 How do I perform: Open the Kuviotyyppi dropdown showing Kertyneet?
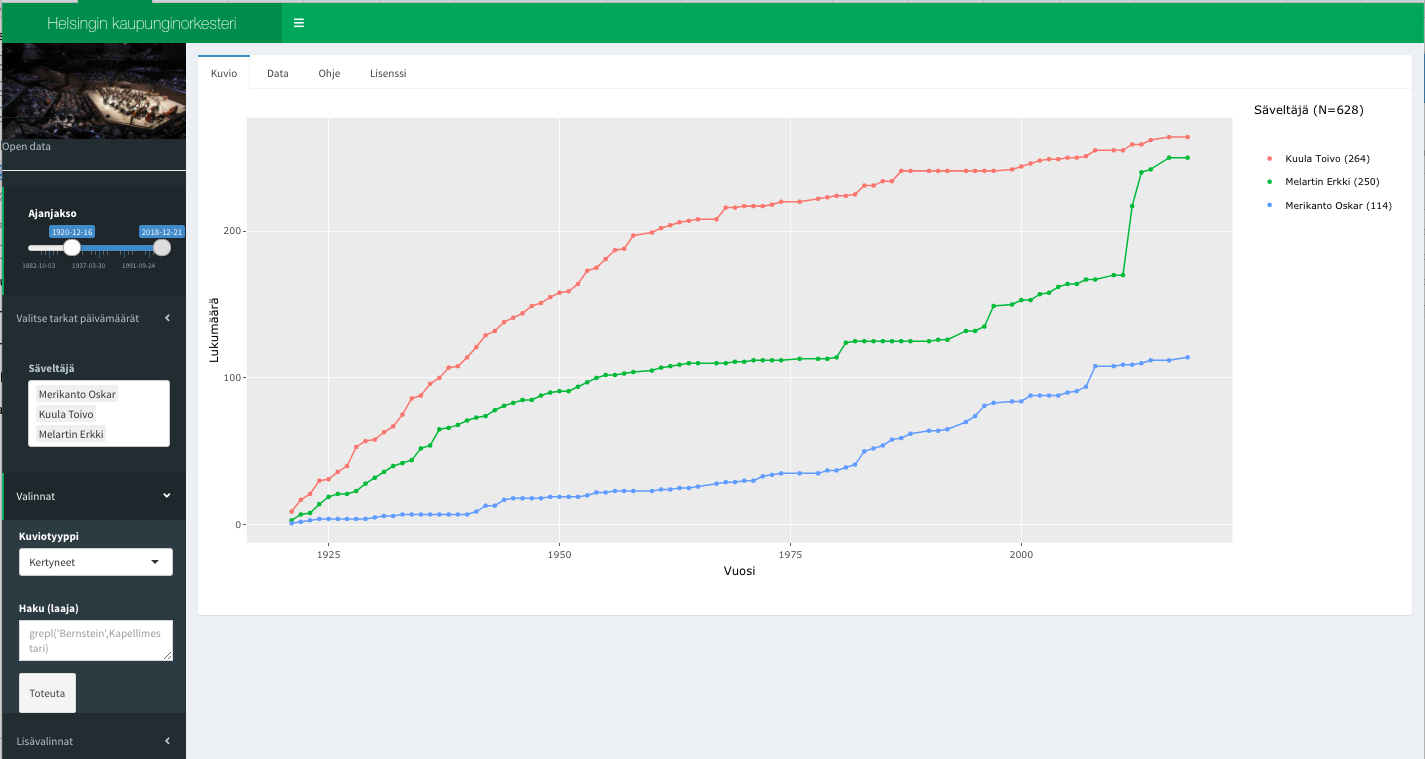coord(96,562)
